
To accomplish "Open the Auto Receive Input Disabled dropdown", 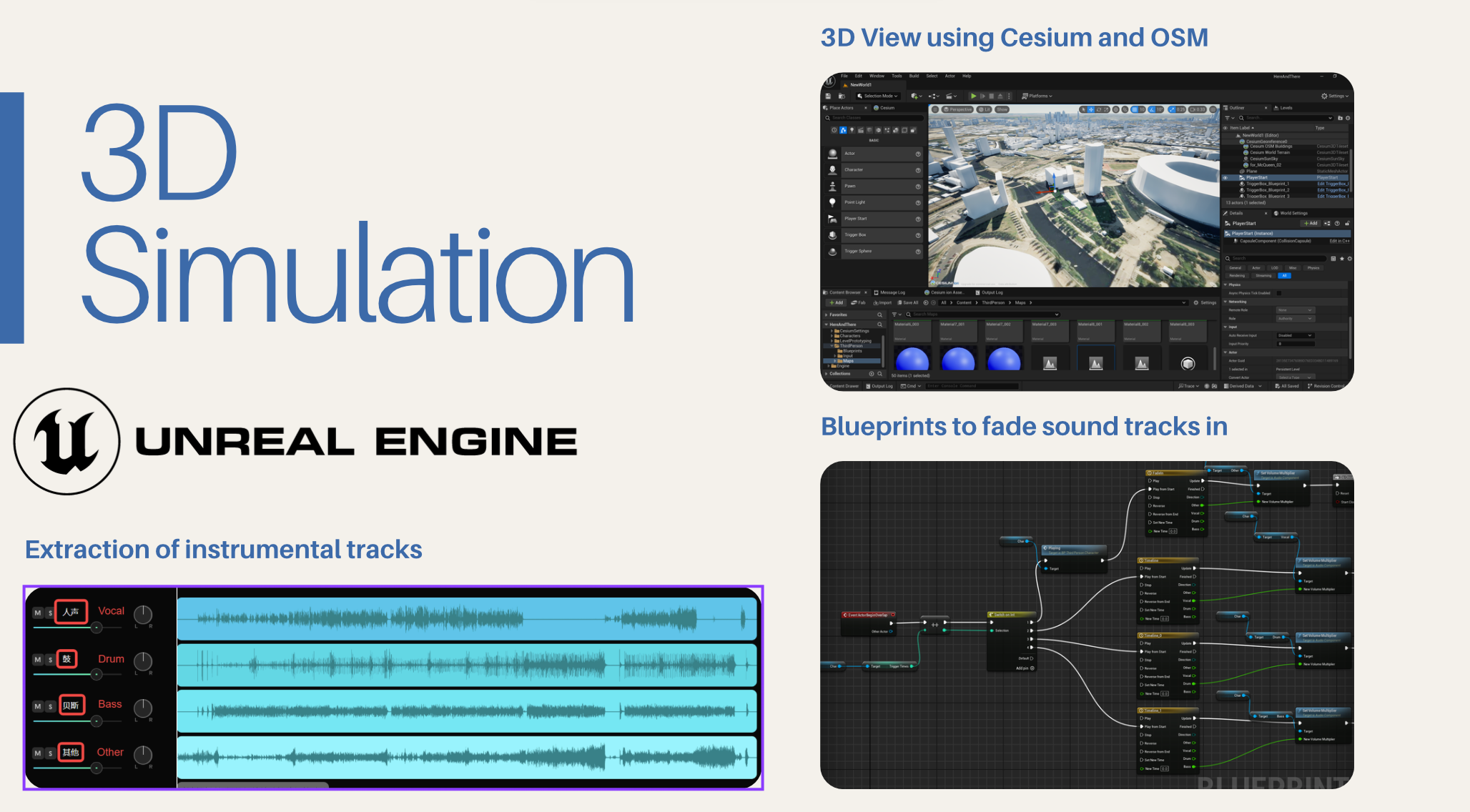I will click(1296, 335).
